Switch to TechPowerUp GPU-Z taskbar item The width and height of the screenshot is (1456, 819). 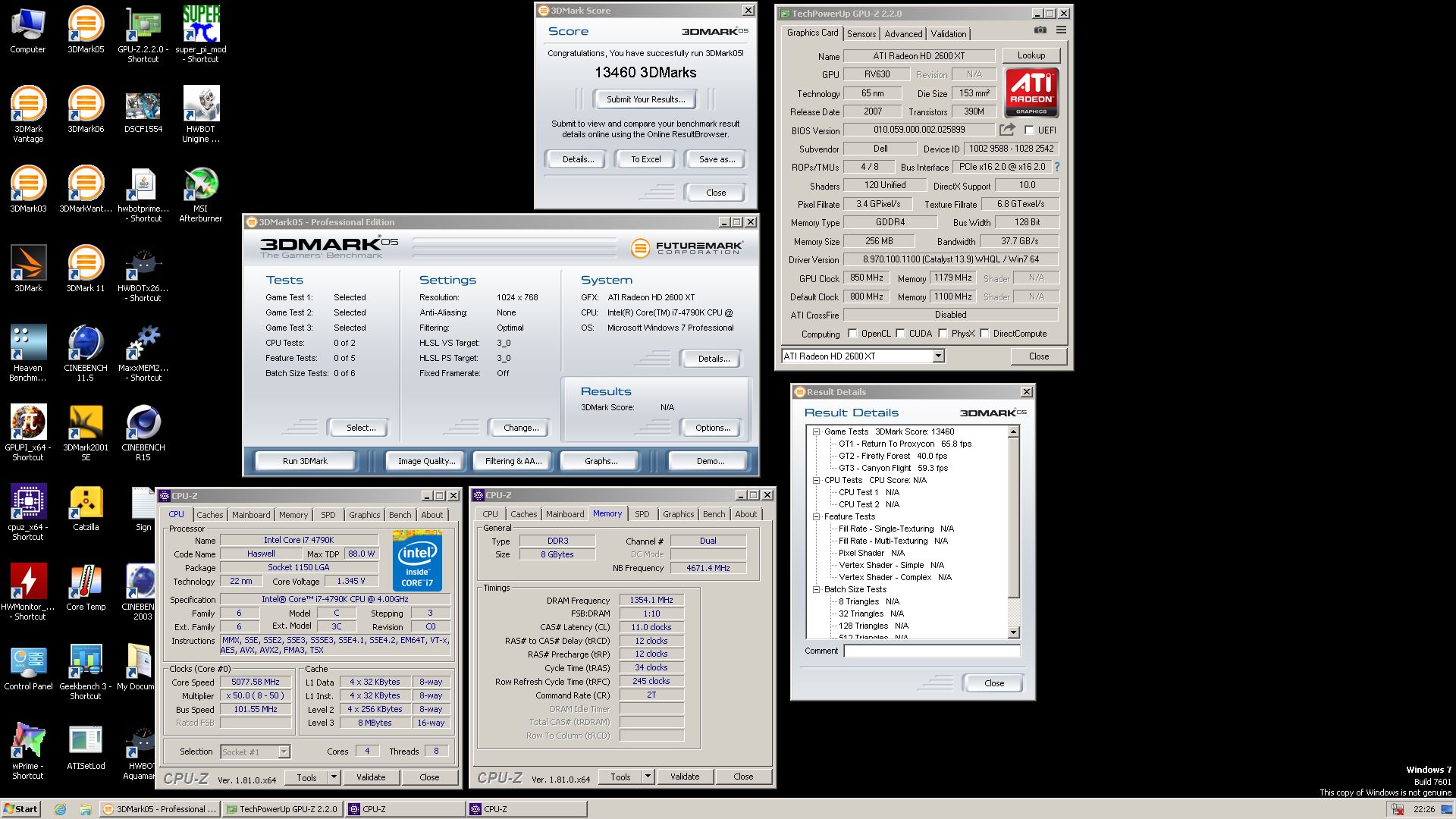click(282, 809)
